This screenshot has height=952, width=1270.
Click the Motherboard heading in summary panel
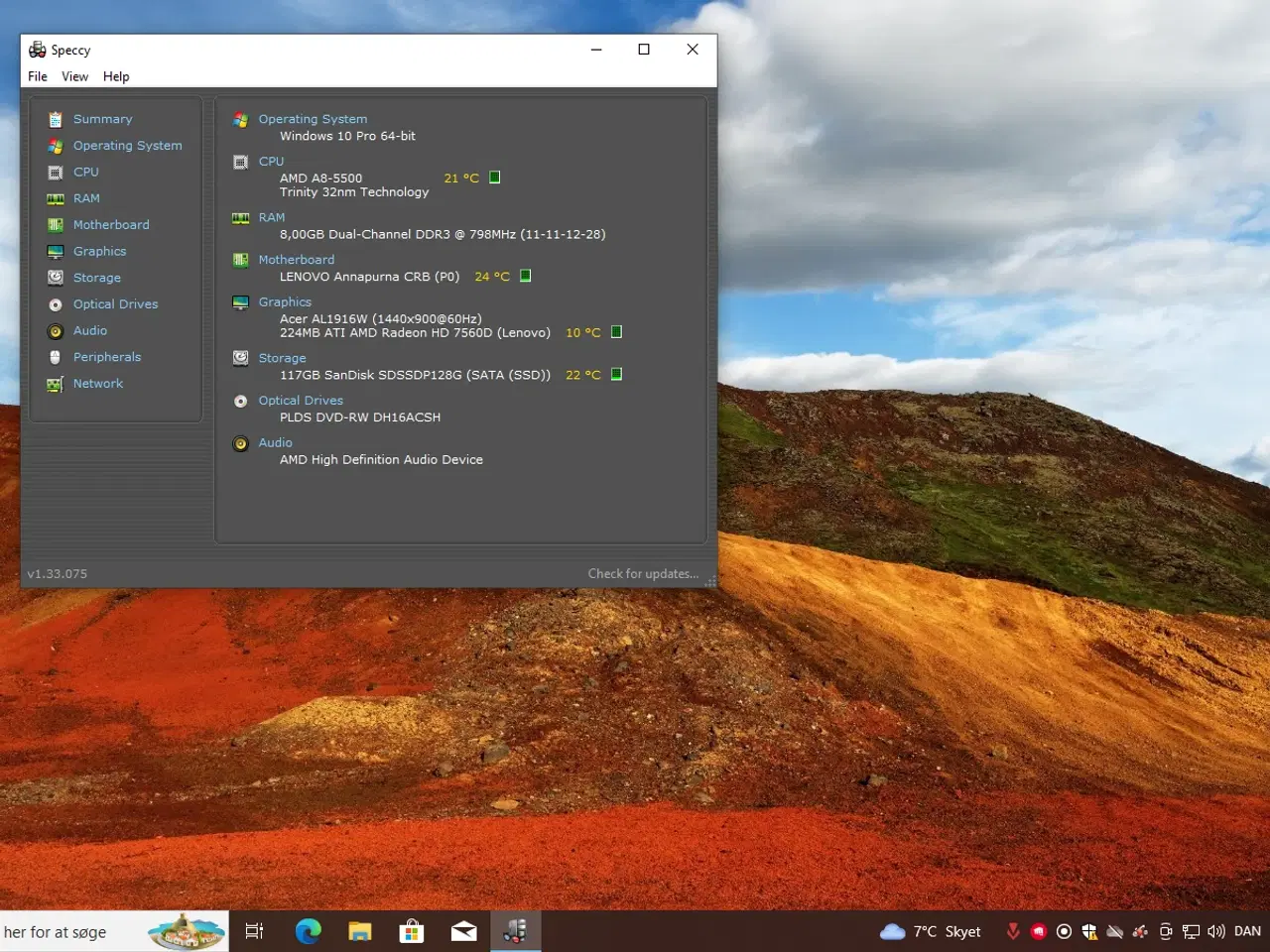pyautogui.click(x=297, y=260)
